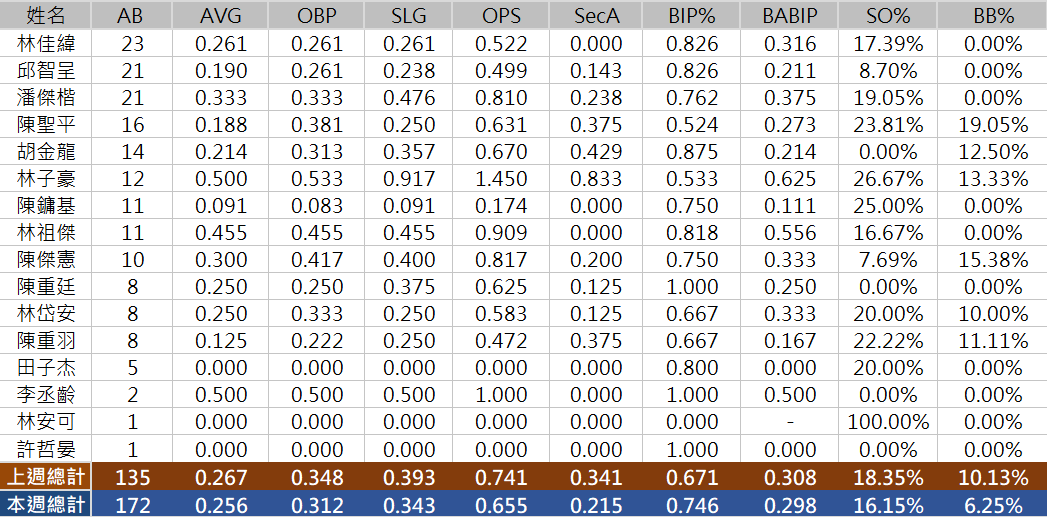
Task: Click the BB% column header
Action: pyautogui.click(x=993, y=15)
